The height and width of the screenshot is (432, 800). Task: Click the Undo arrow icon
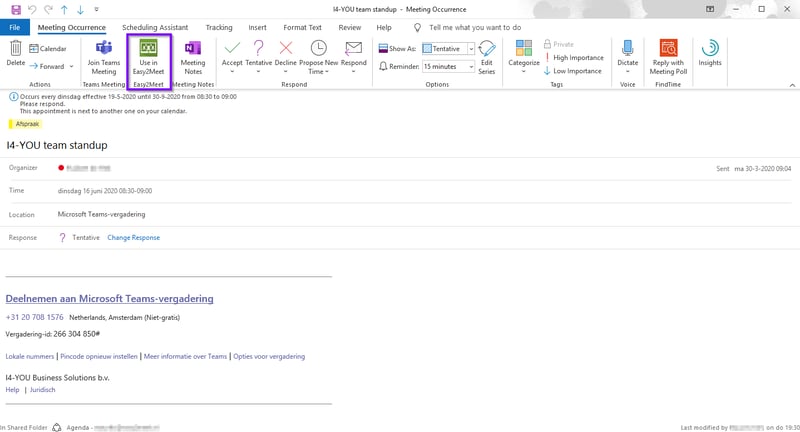[32, 9]
